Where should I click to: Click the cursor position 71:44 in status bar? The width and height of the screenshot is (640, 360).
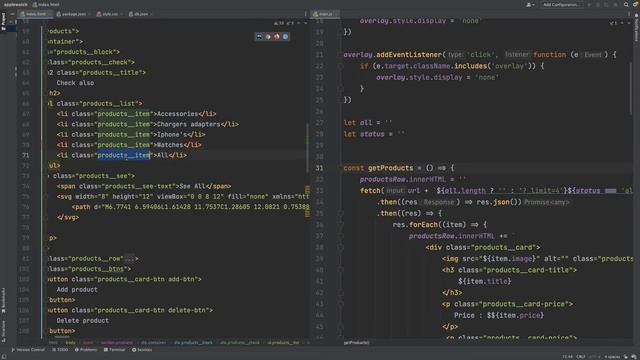(x=567, y=357)
